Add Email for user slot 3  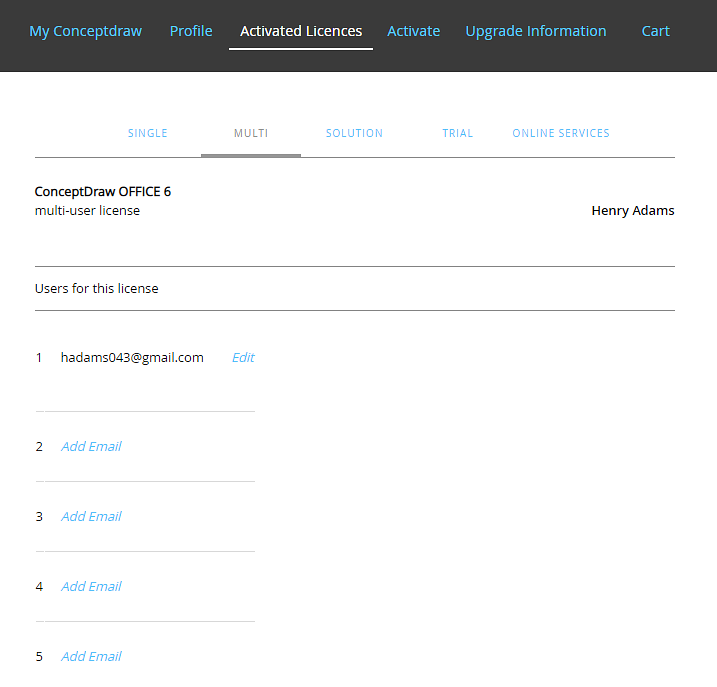[x=91, y=516]
